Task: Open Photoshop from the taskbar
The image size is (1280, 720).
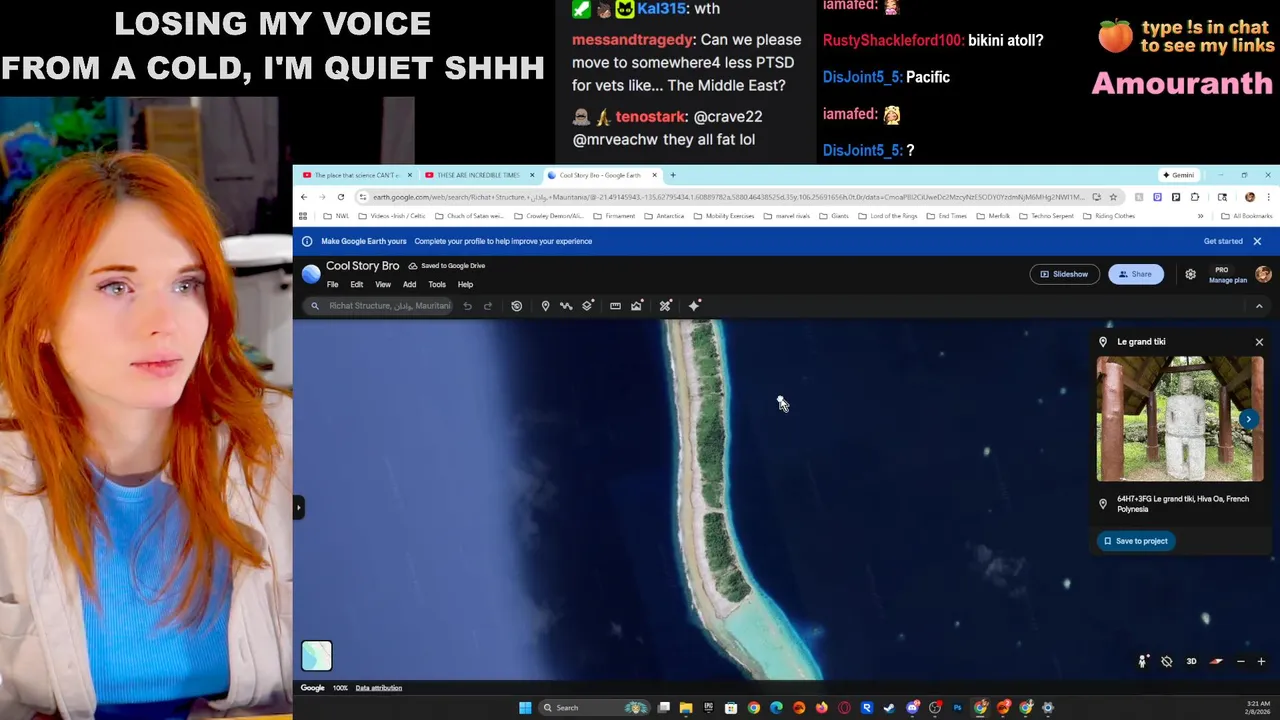Action: [957, 708]
